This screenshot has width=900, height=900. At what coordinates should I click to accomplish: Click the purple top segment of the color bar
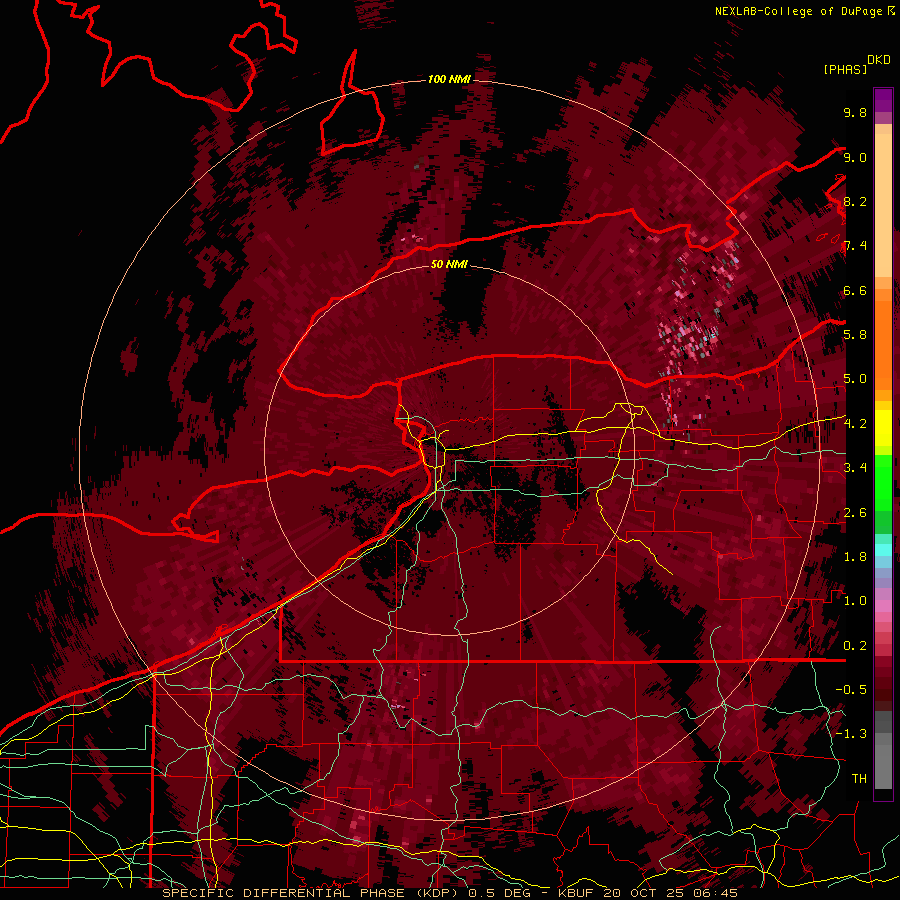pos(883,100)
